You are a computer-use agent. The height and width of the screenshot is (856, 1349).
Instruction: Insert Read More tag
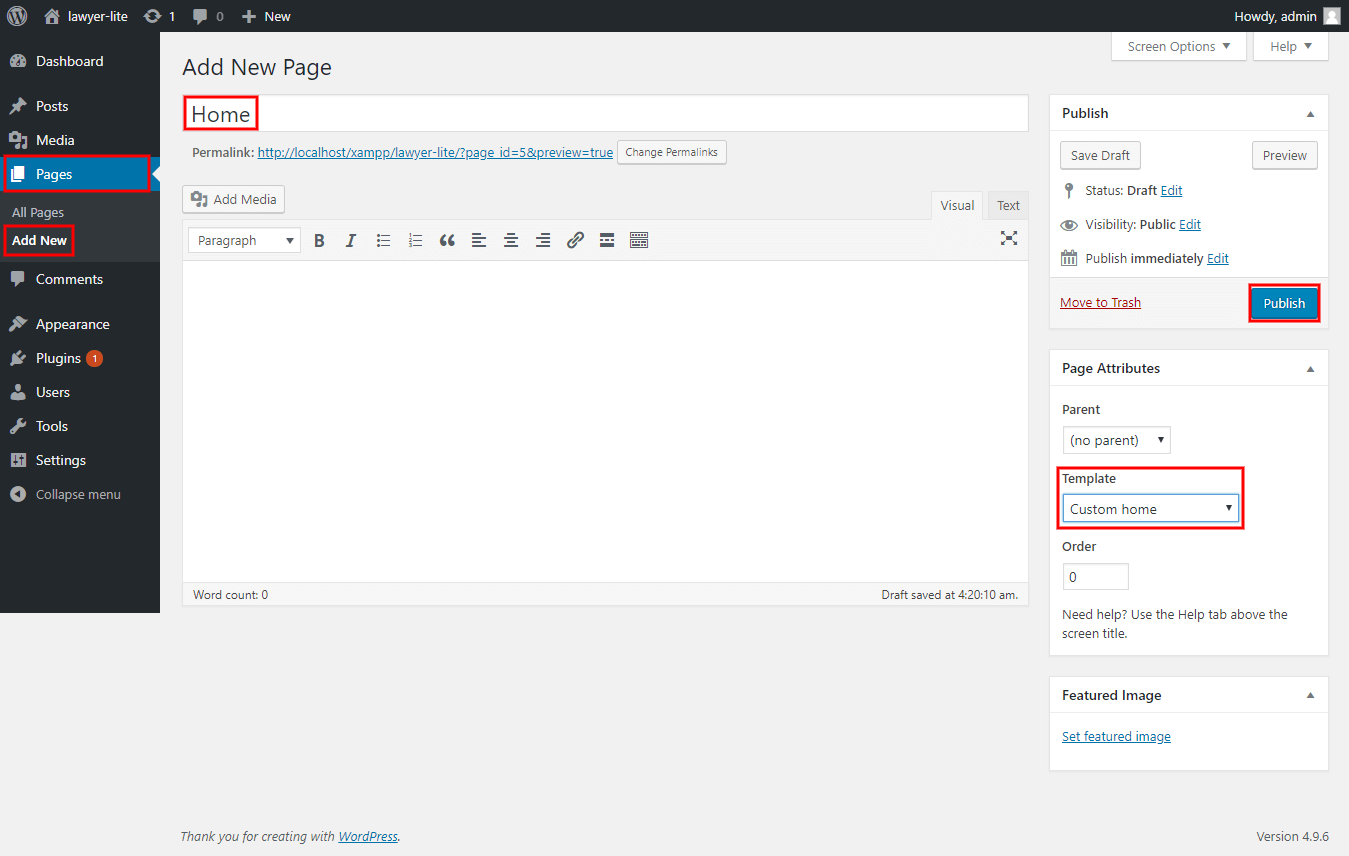[x=607, y=240]
